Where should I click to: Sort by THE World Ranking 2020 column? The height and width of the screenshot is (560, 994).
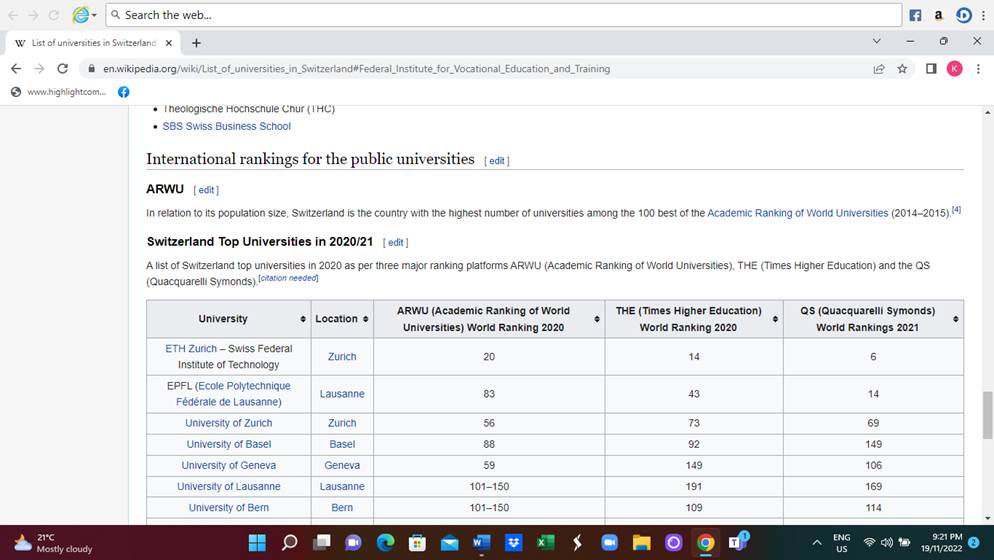pos(775,319)
